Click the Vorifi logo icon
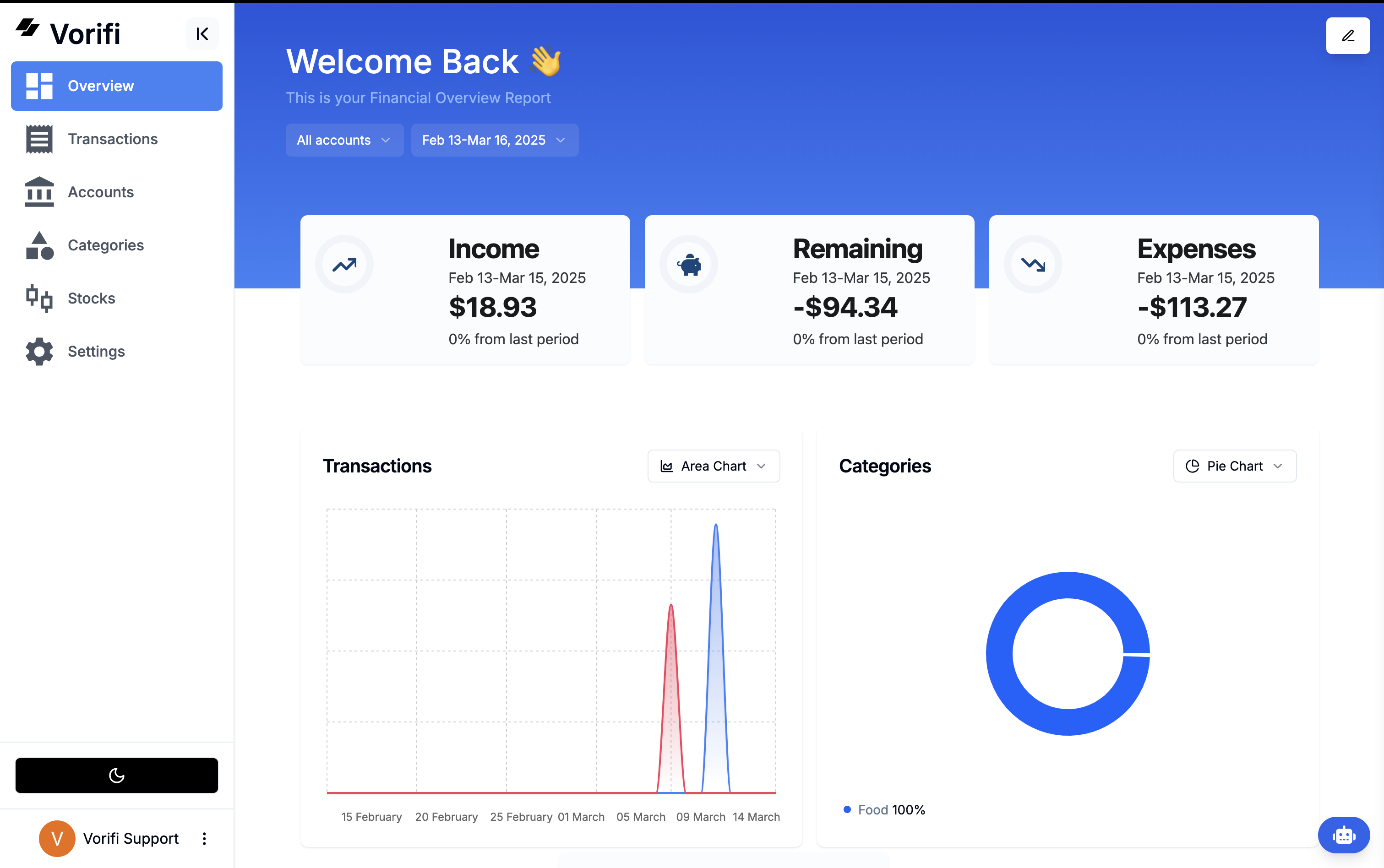The width and height of the screenshot is (1384, 868). 27,27
